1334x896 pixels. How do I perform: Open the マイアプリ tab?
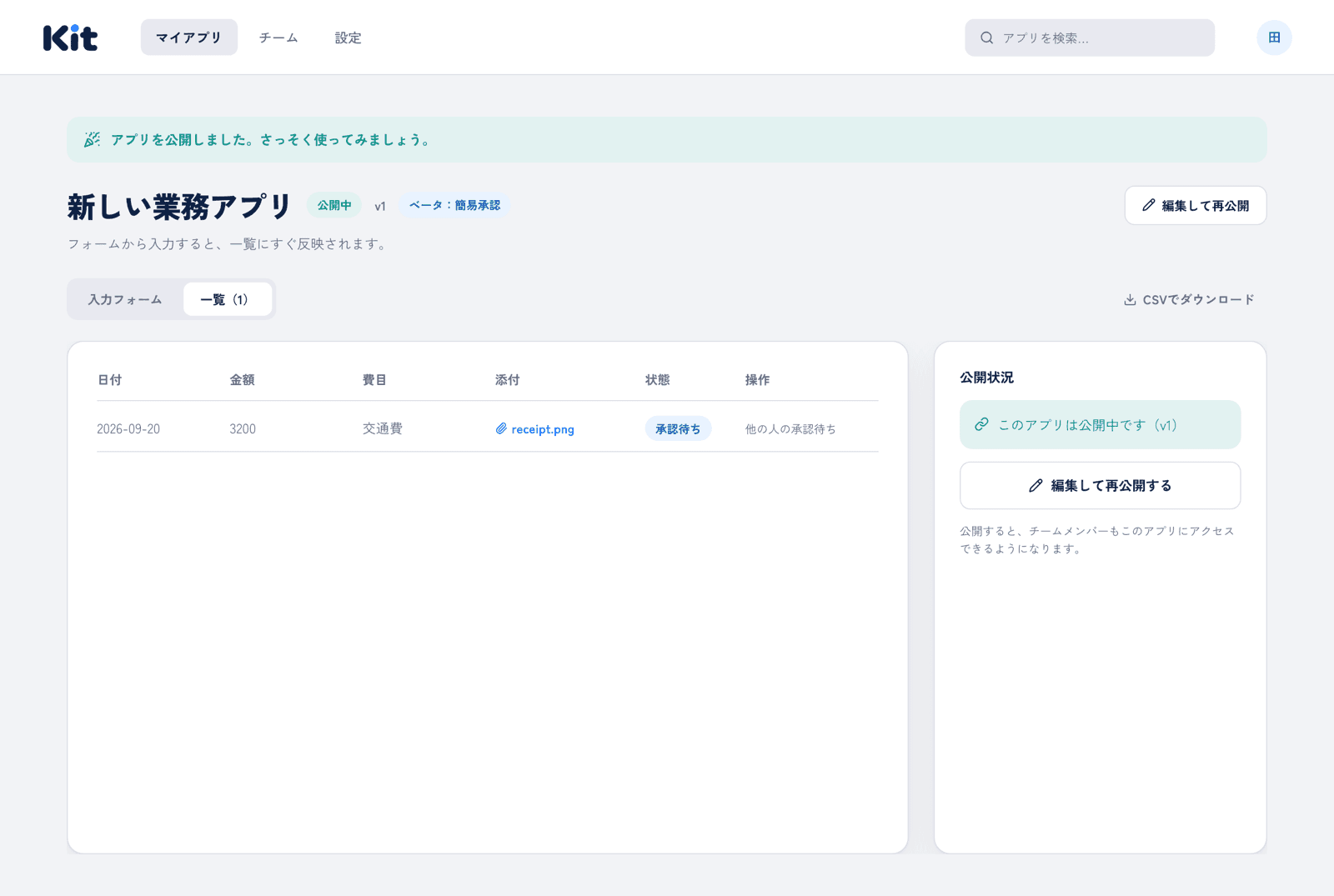188,38
